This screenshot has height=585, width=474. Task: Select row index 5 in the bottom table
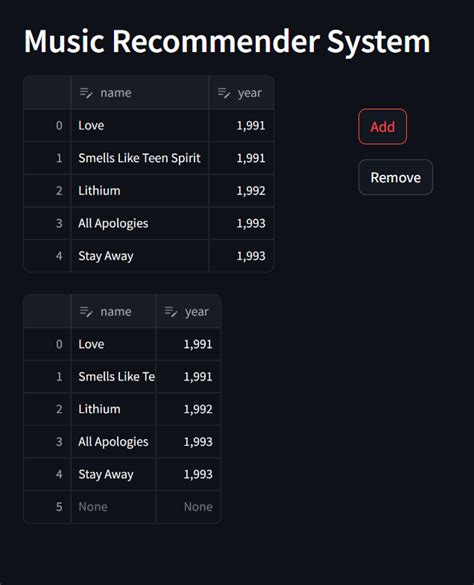point(47,507)
